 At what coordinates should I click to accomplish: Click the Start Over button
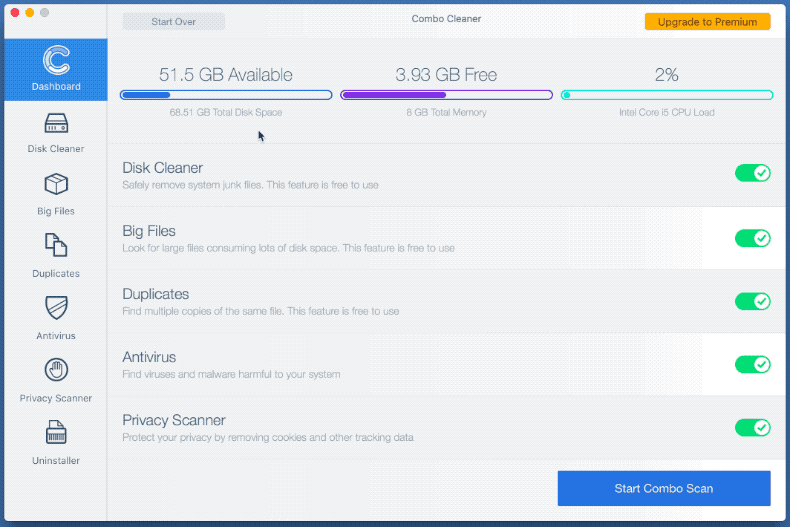pos(173,21)
